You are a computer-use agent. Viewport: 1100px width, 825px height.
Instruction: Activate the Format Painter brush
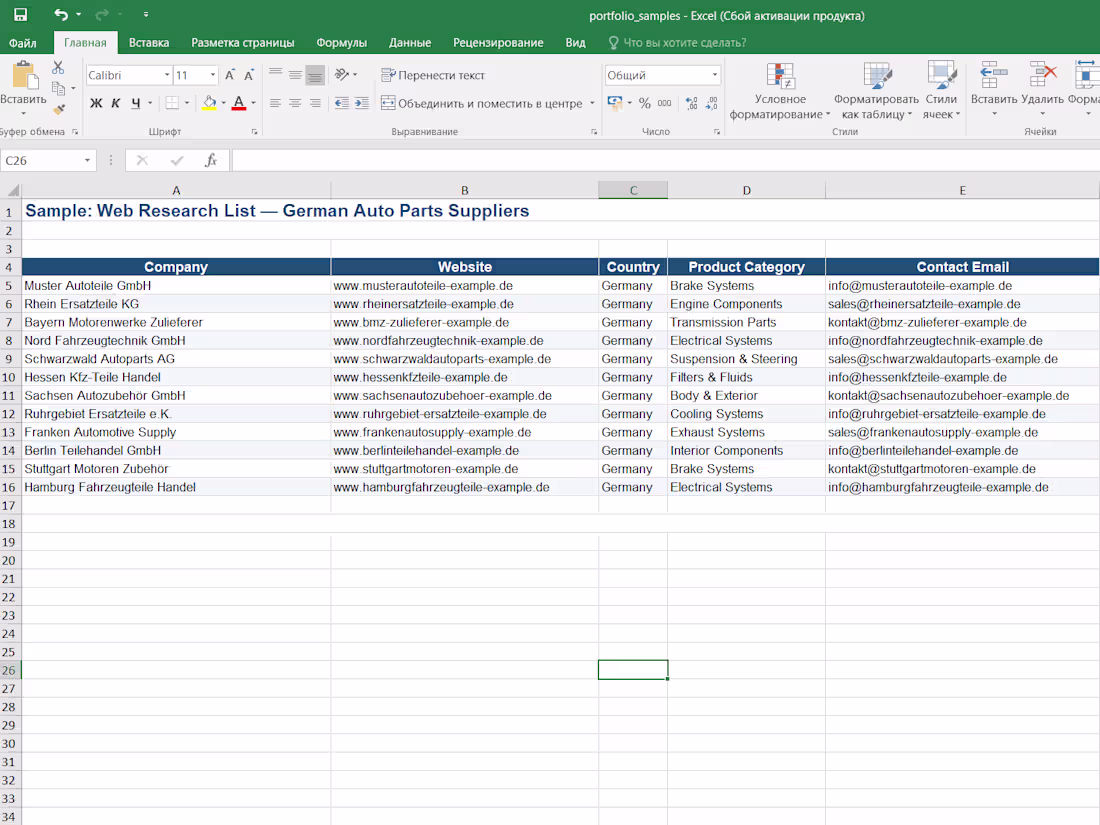(59, 109)
